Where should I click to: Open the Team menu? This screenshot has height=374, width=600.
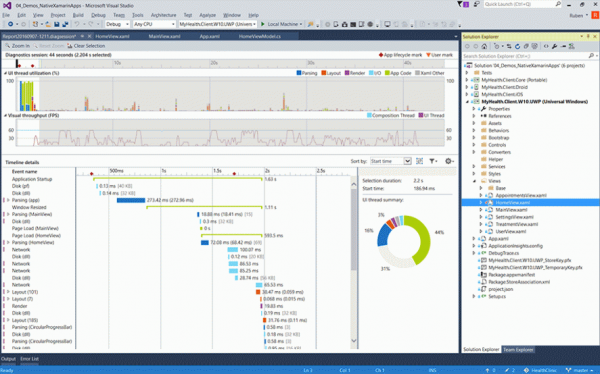[x=119, y=15]
